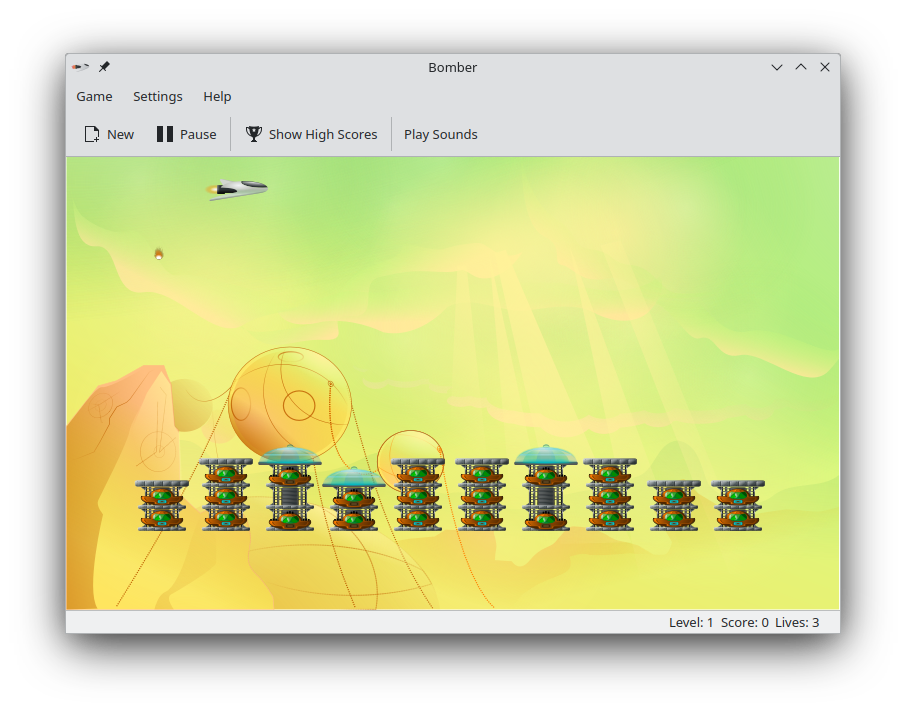907x712 pixels.
Task: Click the rightmost building in the row
Action: pos(737,505)
